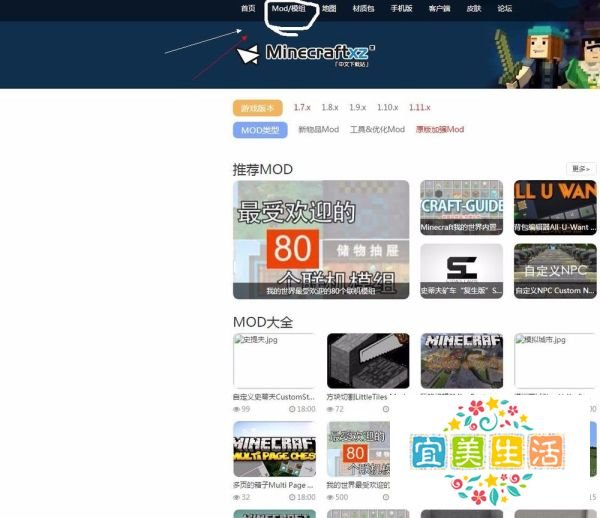Open the LittleTiles saw block thumbnail
Screen dimensions: 600x518
pos(368,361)
